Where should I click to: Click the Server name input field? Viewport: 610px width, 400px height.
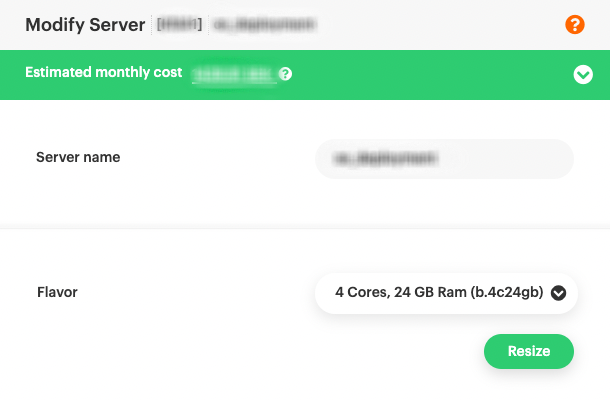coord(444,158)
